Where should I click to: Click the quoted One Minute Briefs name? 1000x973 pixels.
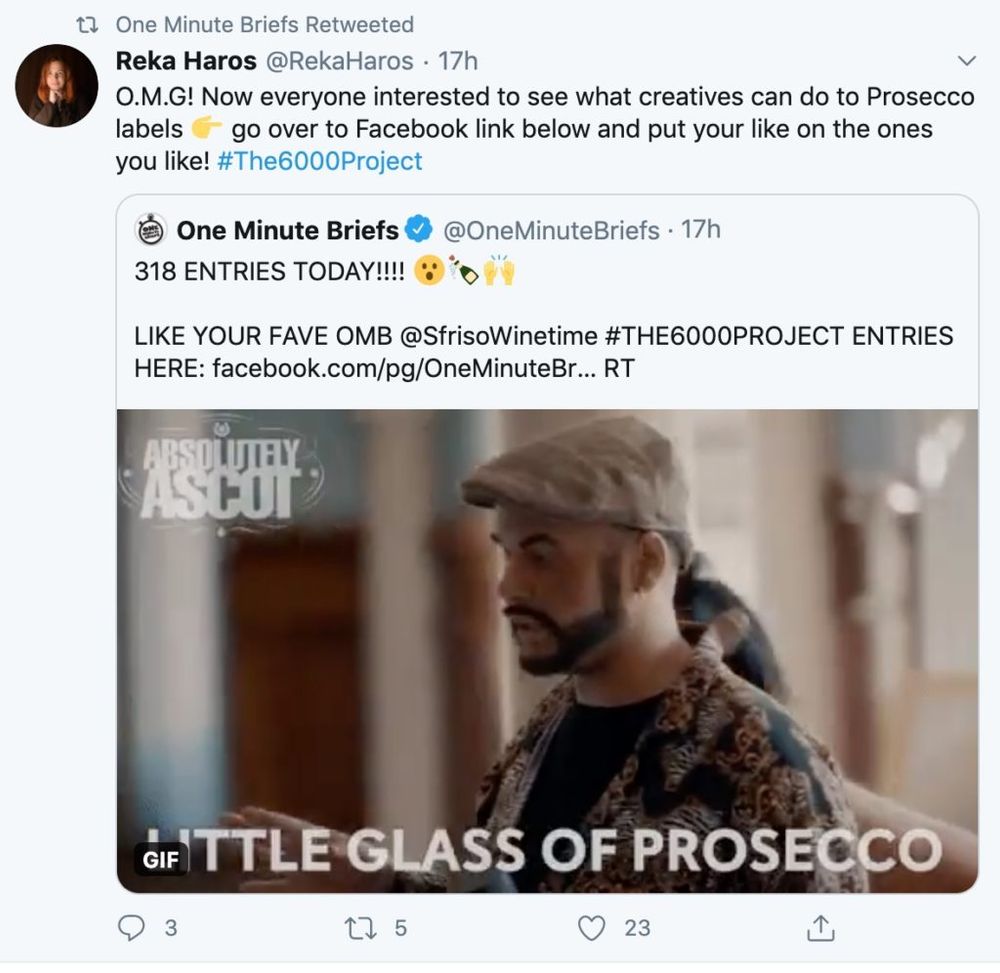(287, 230)
